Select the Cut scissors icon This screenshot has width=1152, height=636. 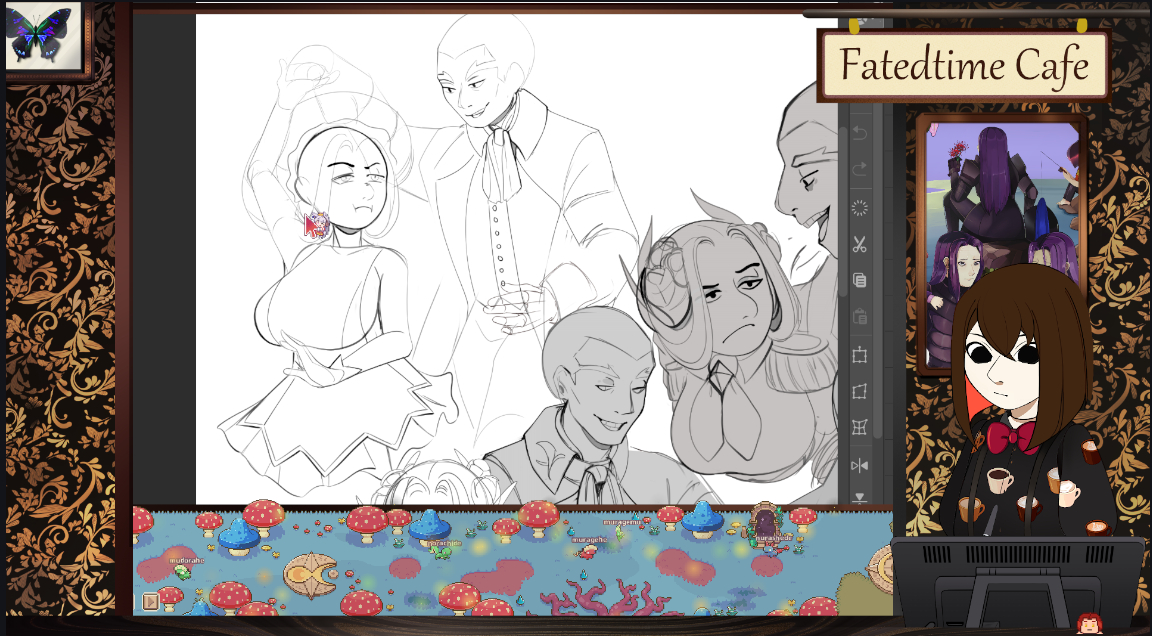859,245
